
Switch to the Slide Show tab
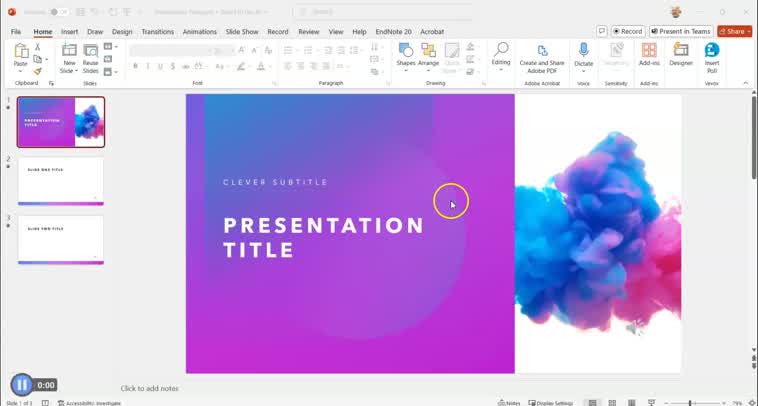pos(242,31)
